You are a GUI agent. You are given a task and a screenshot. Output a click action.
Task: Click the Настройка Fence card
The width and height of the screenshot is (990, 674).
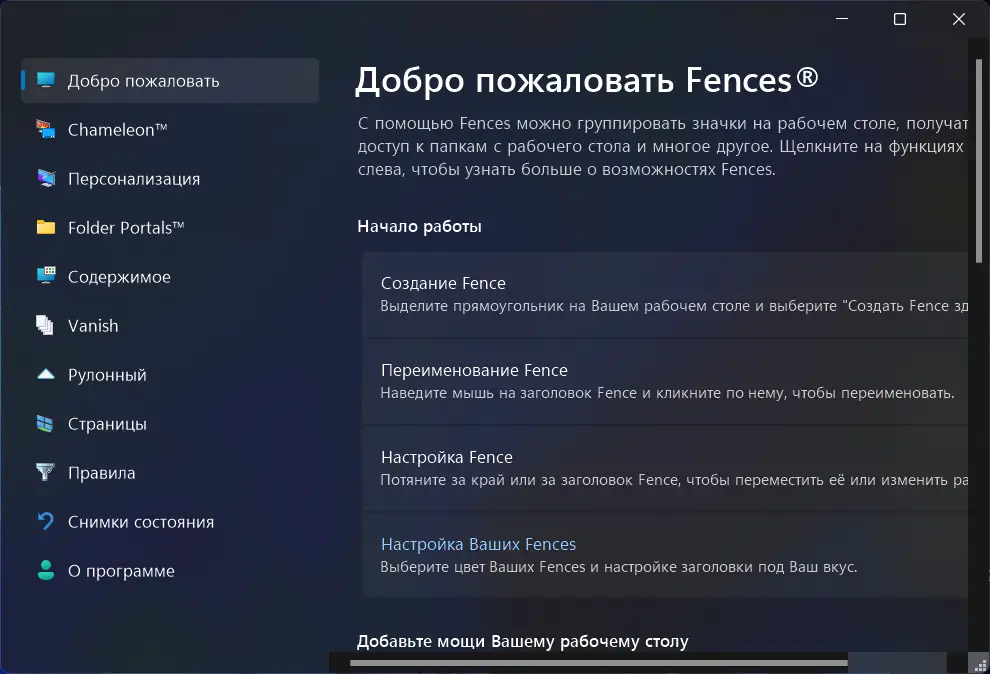(x=665, y=468)
